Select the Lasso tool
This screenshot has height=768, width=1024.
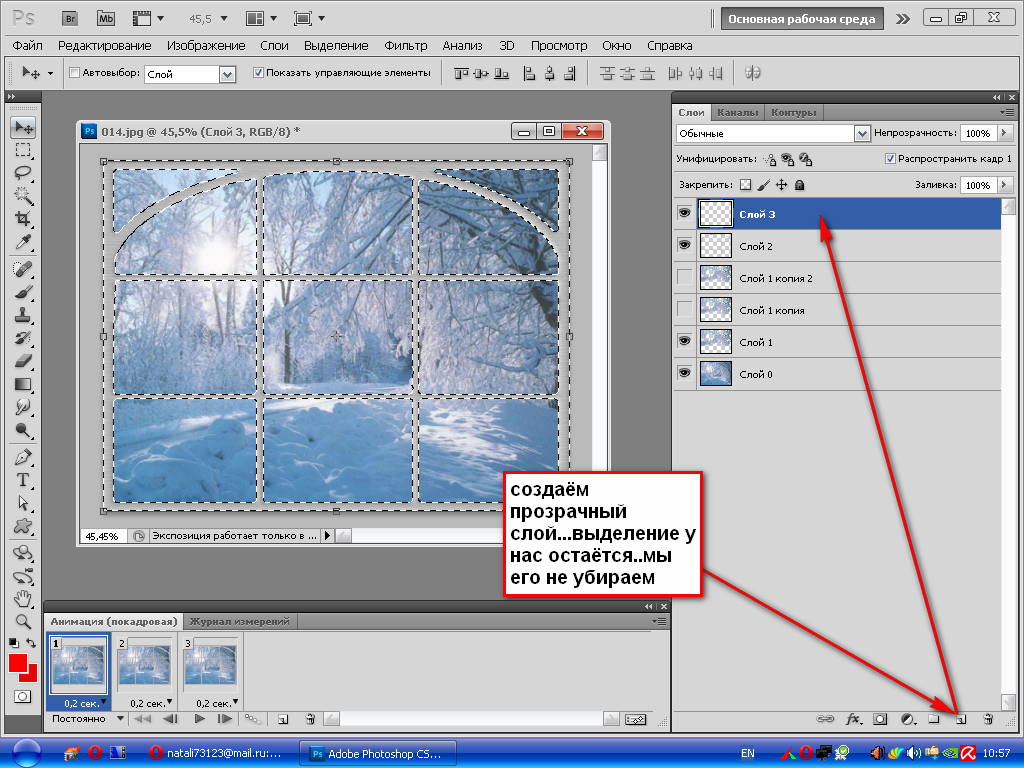pos(24,173)
